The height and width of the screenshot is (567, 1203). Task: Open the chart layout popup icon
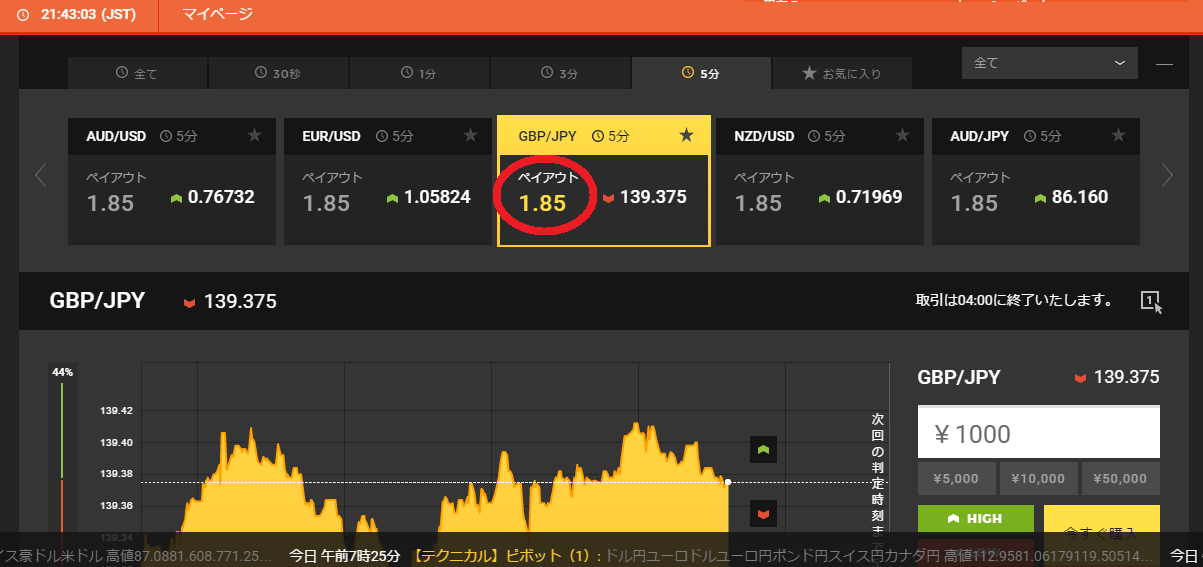tap(1151, 301)
